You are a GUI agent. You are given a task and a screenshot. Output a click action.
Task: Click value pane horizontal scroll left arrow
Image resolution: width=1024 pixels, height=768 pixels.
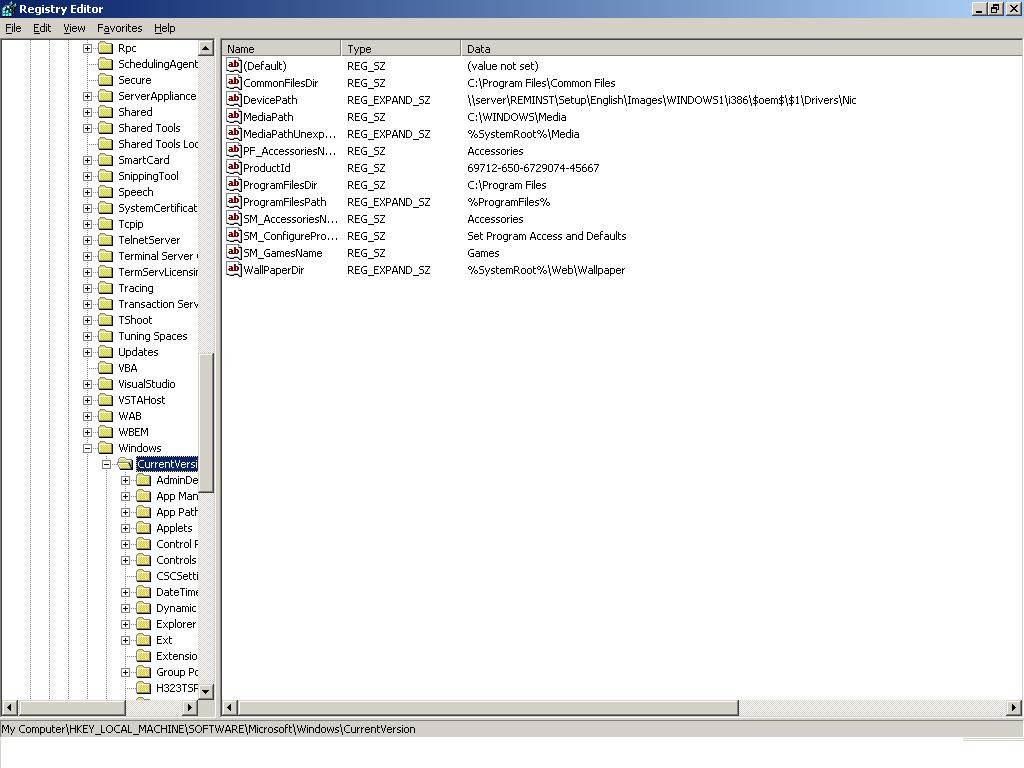pyautogui.click(x=229, y=707)
